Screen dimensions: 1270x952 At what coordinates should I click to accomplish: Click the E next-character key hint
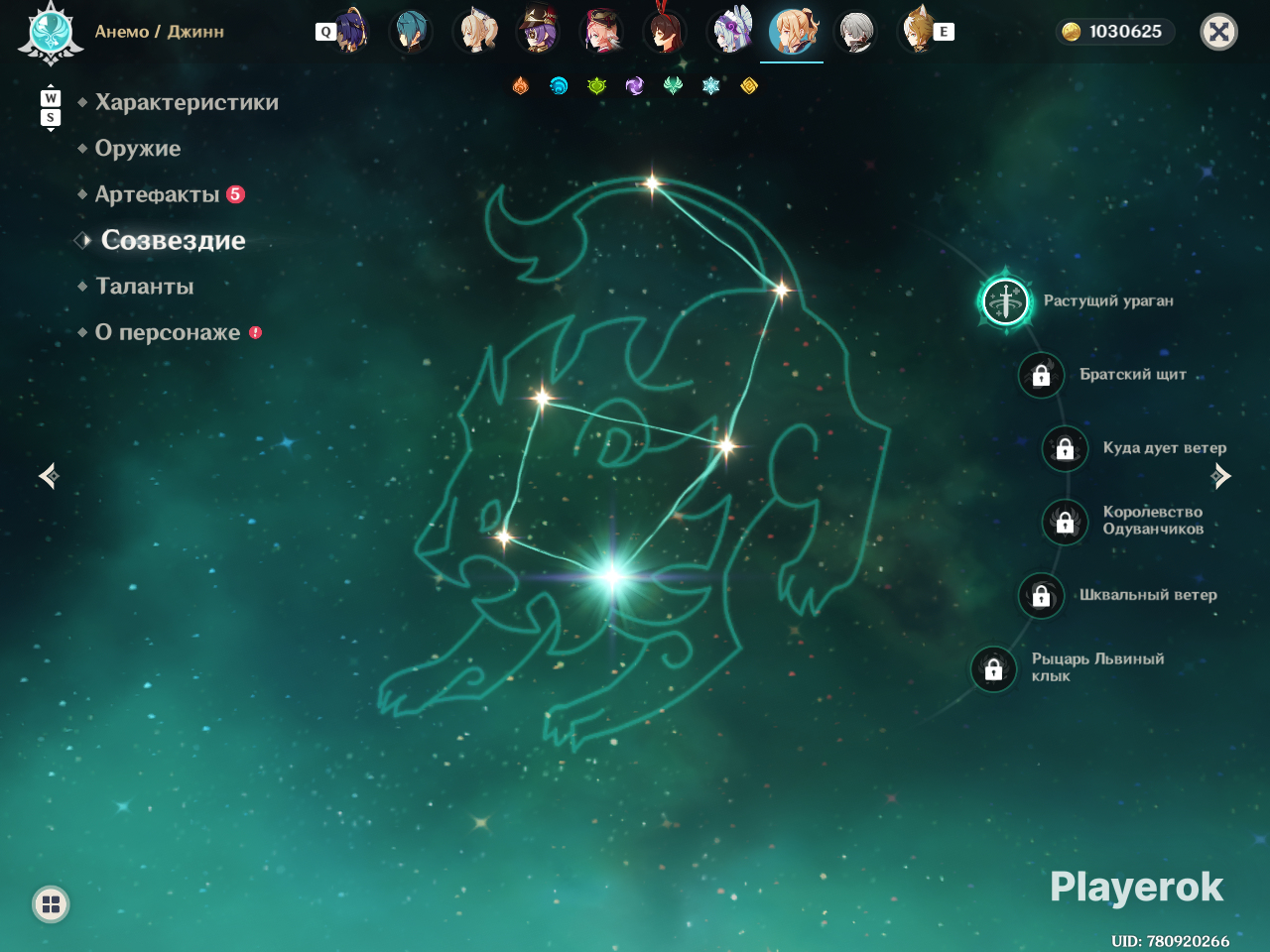(x=944, y=32)
